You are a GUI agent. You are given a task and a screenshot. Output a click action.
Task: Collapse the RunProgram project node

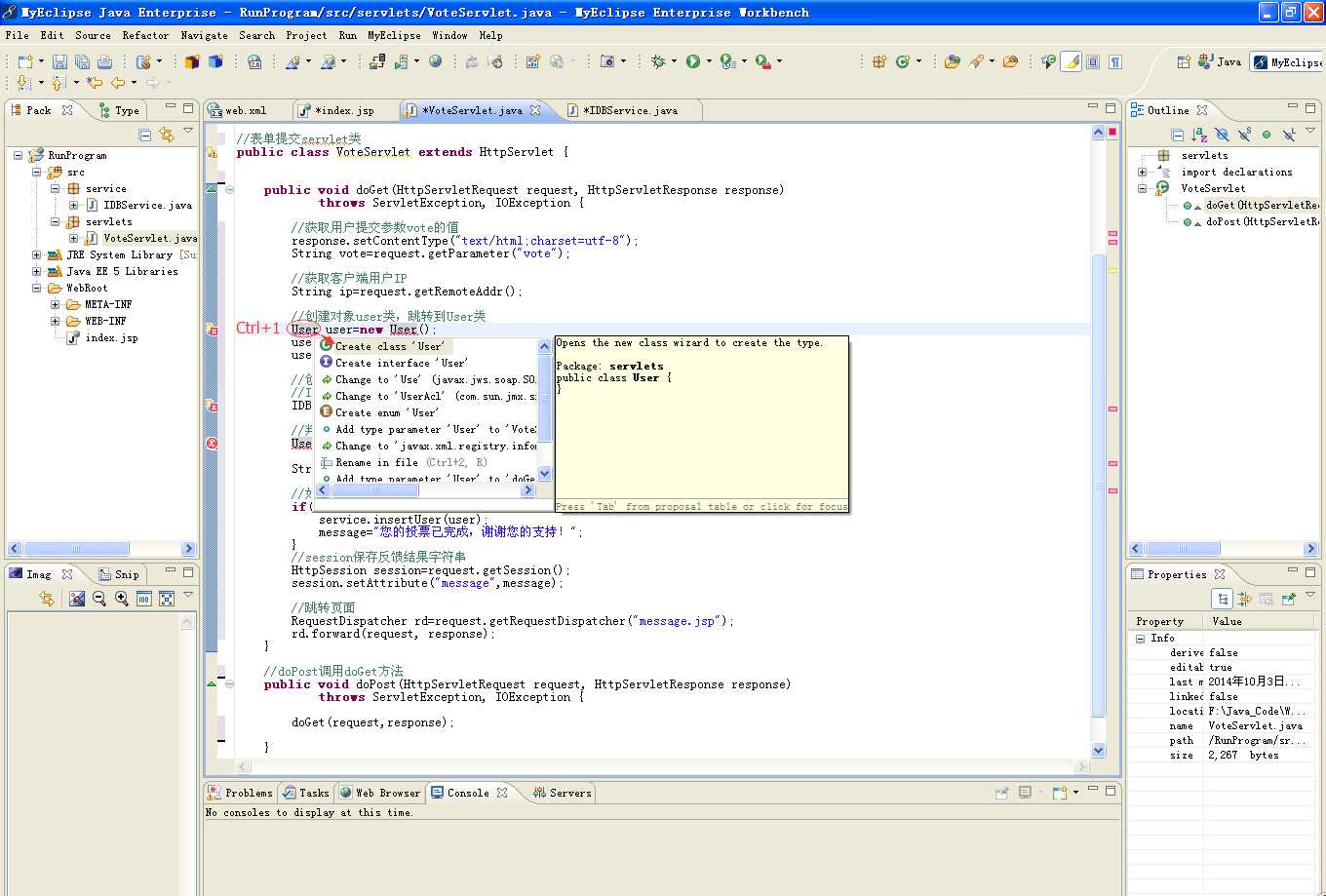click(x=19, y=155)
